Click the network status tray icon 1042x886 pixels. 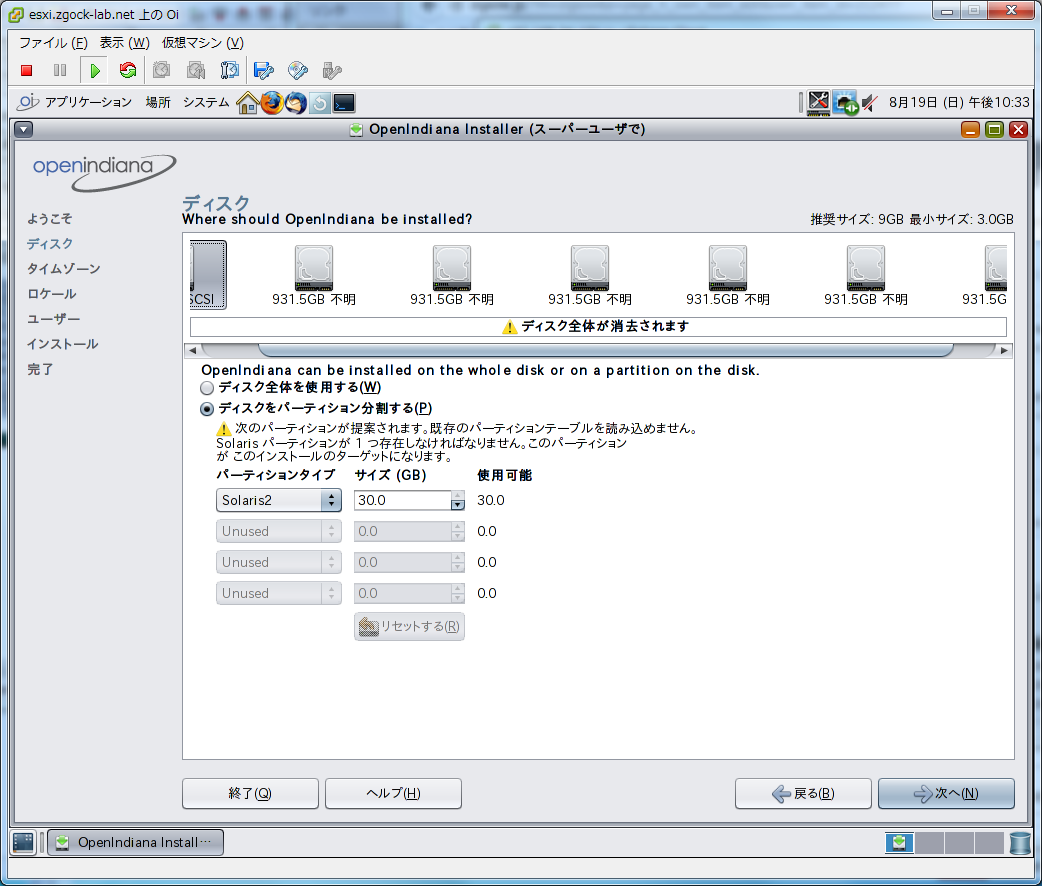pos(846,103)
